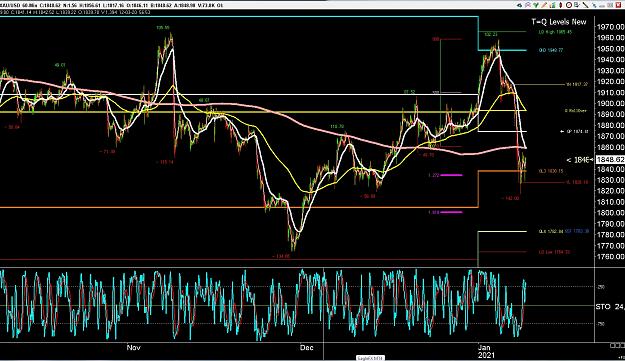The width and height of the screenshot is (625, 361).
Task: Click the gray dash toolbar icon
Action: (601, 6)
